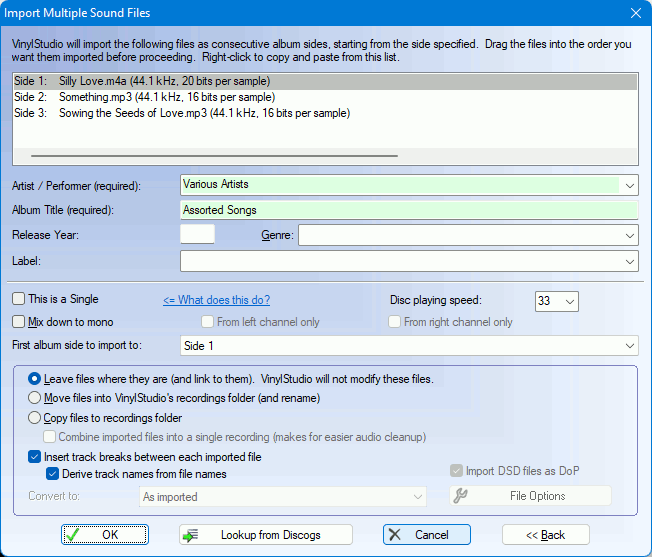Enable the 'Mix down to mono' checkbox
Viewport: 652px width, 557px height.
[19, 322]
